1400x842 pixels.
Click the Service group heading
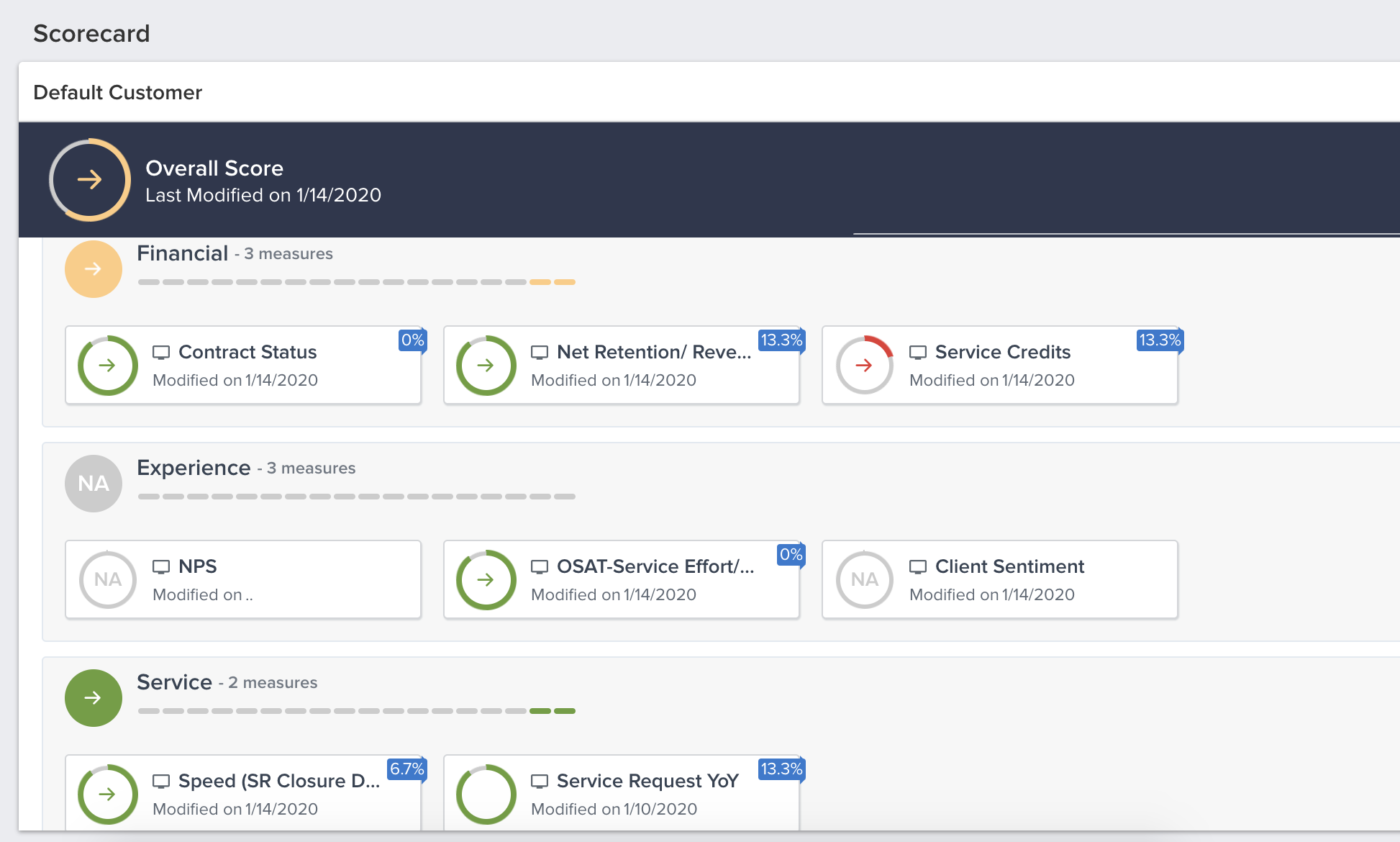coord(174,682)
